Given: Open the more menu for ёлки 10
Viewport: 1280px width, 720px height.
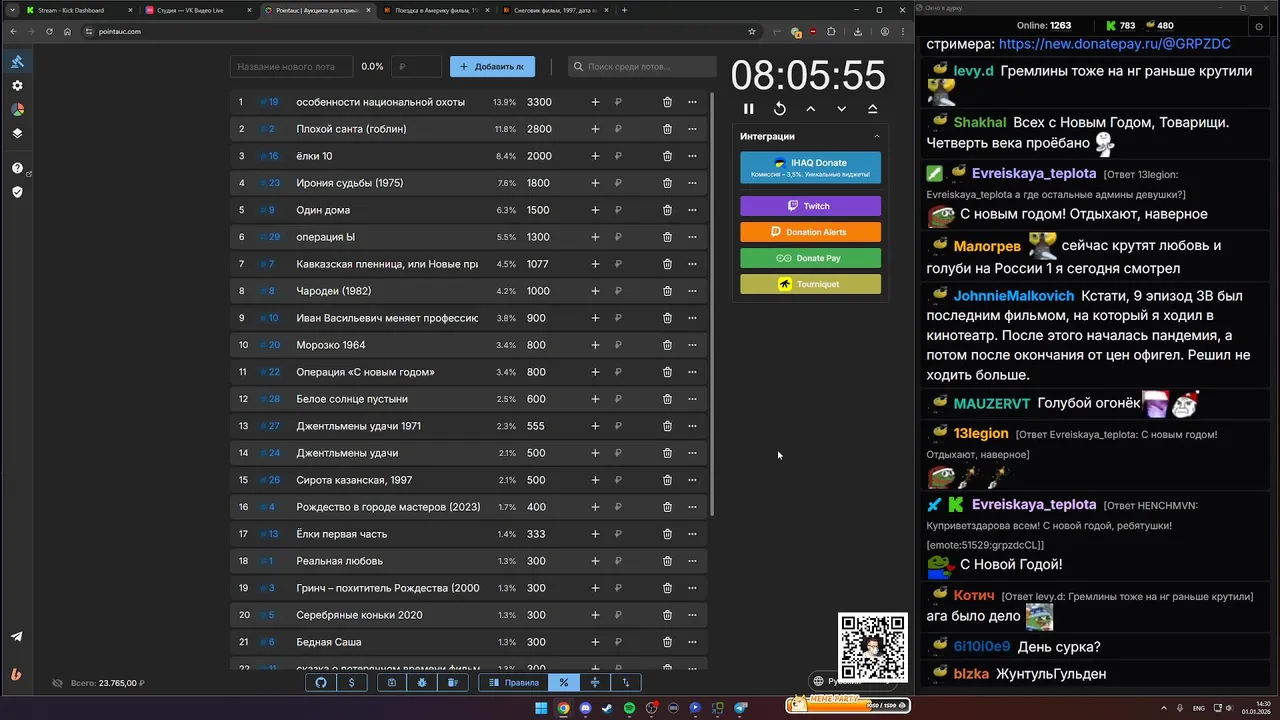Looking at the screenshot, I should point(692,156).
